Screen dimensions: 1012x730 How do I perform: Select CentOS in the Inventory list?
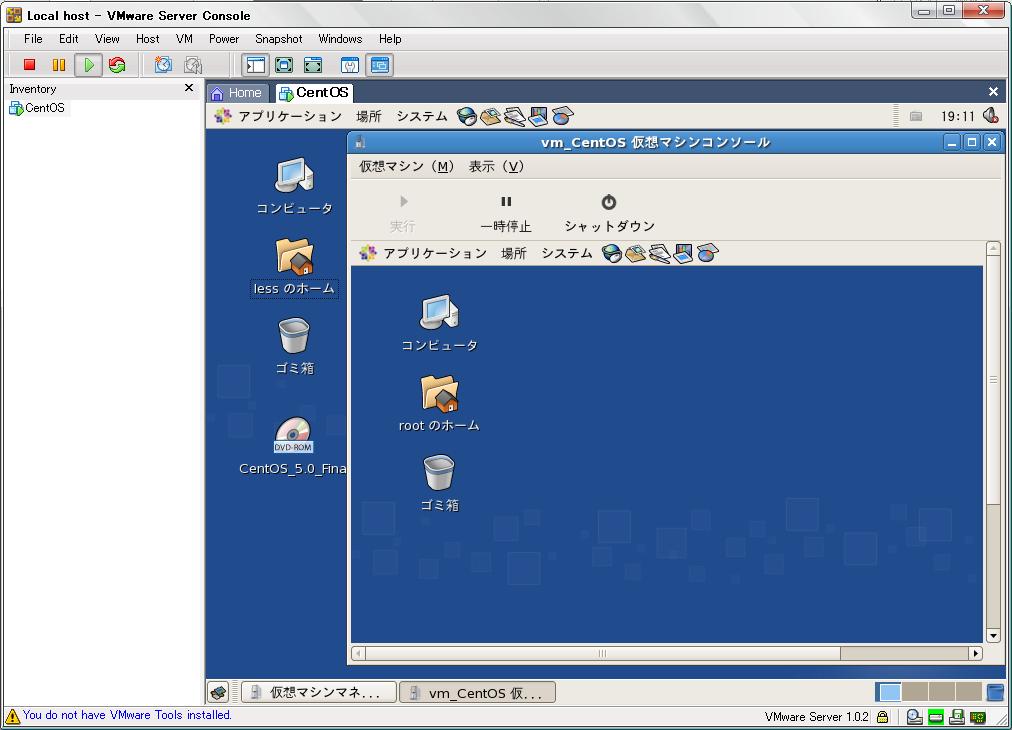37,108
